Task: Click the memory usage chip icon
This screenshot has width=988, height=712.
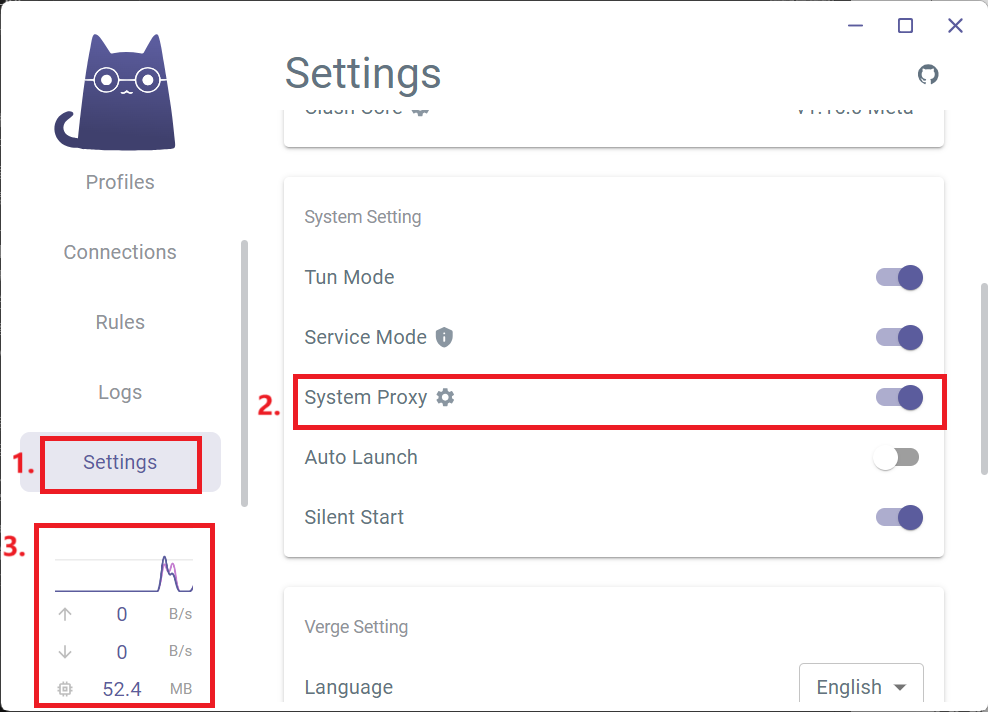Action: (x=65, y=689)
